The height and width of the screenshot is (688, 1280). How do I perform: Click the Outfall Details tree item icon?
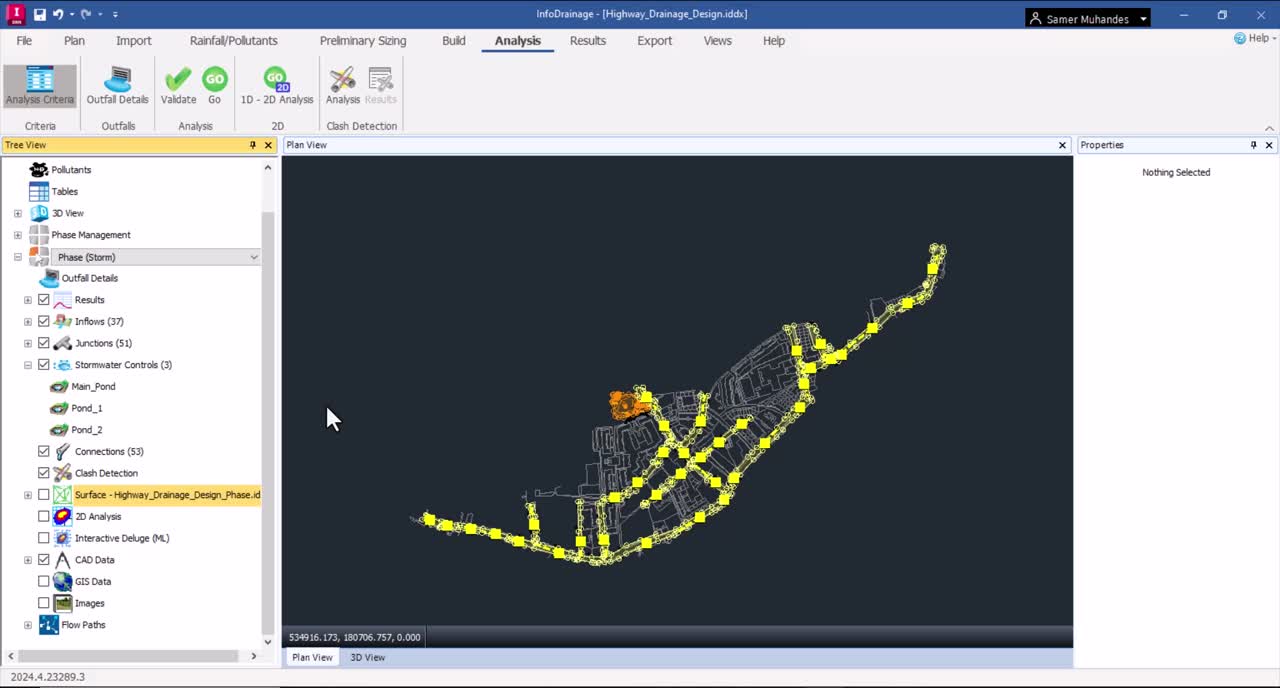[x=49, y=278]
